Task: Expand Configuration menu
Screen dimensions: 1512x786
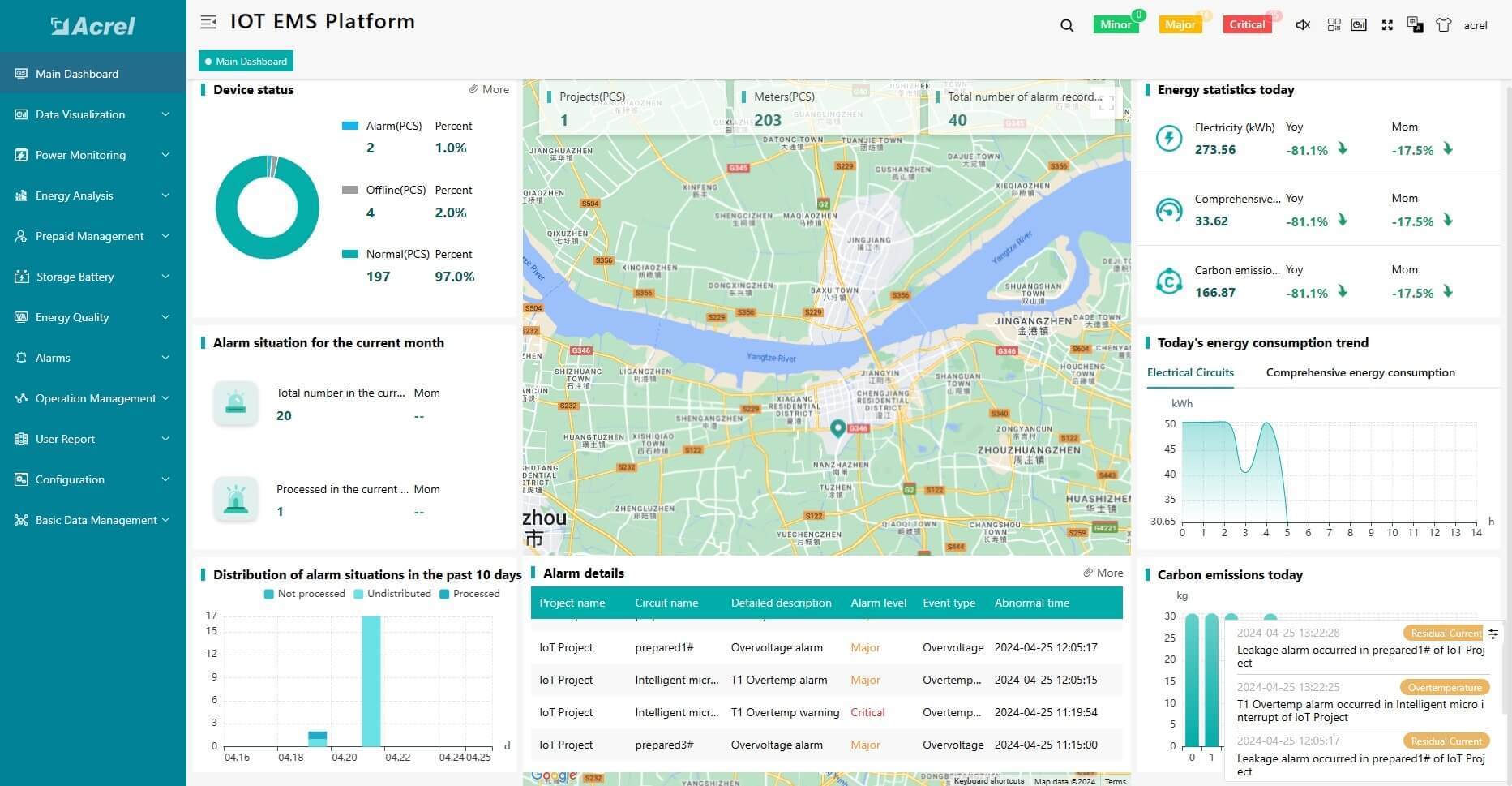Action: pyautogui.click(x=93, y=479)
